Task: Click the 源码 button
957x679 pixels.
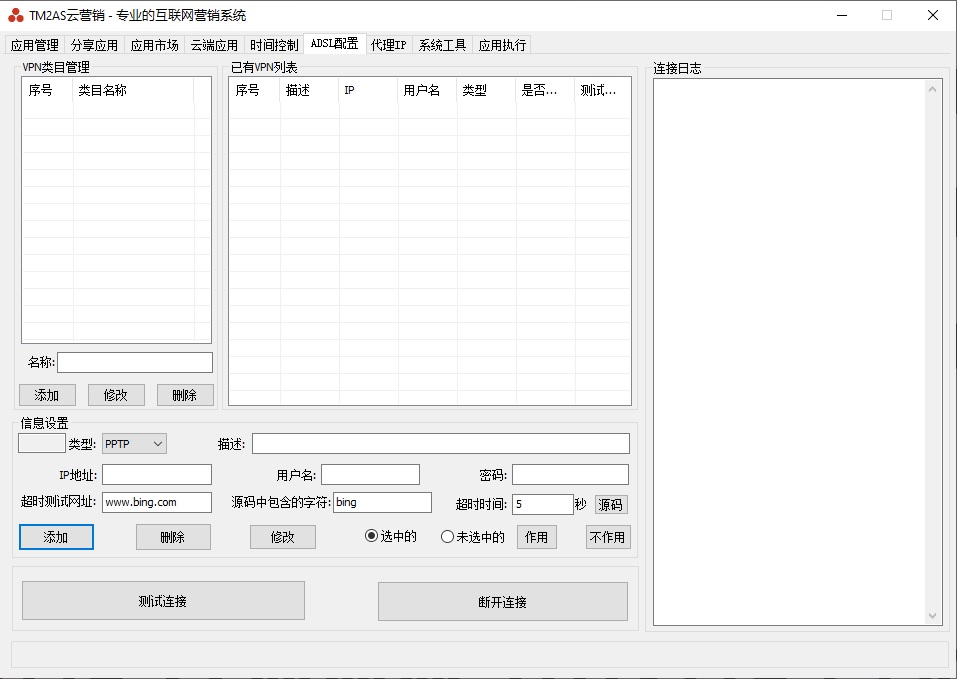Action: (x=610, y=505)
